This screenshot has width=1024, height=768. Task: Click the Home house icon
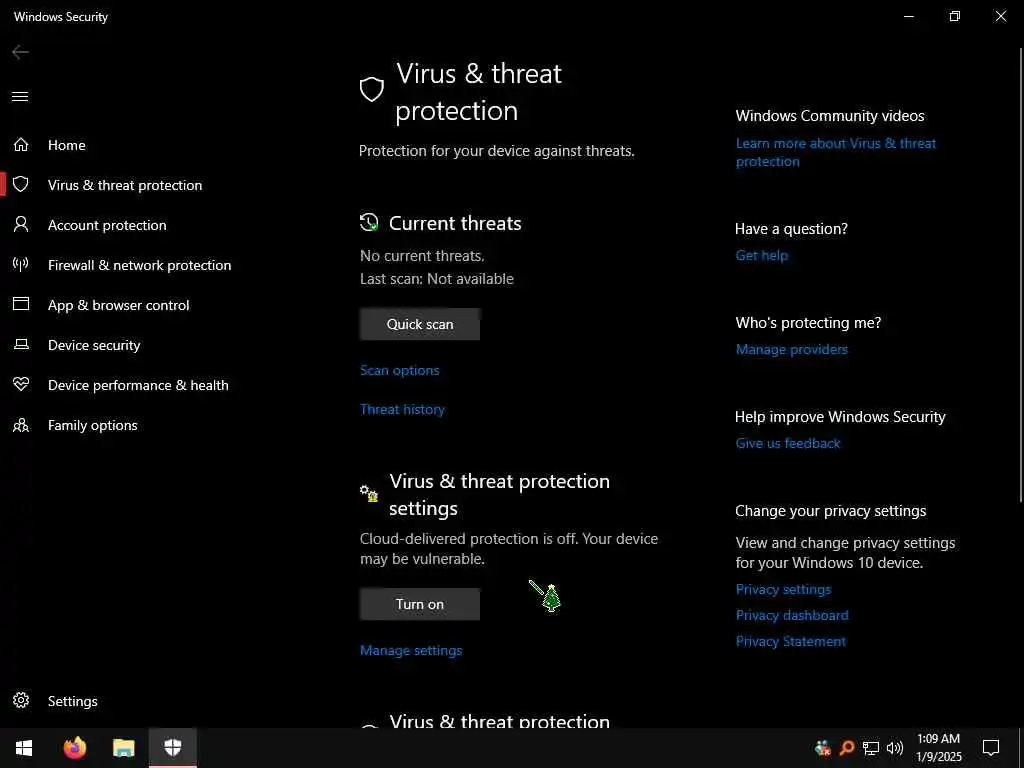pyautogui.click(x=21, y=144)
